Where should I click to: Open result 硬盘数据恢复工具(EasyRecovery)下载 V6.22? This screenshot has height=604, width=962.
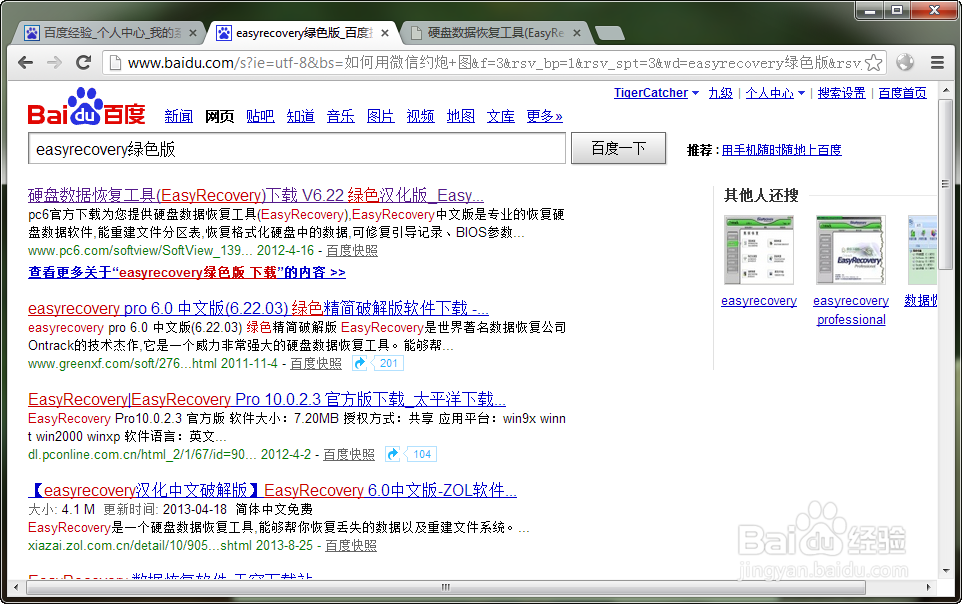coord(256,195)
